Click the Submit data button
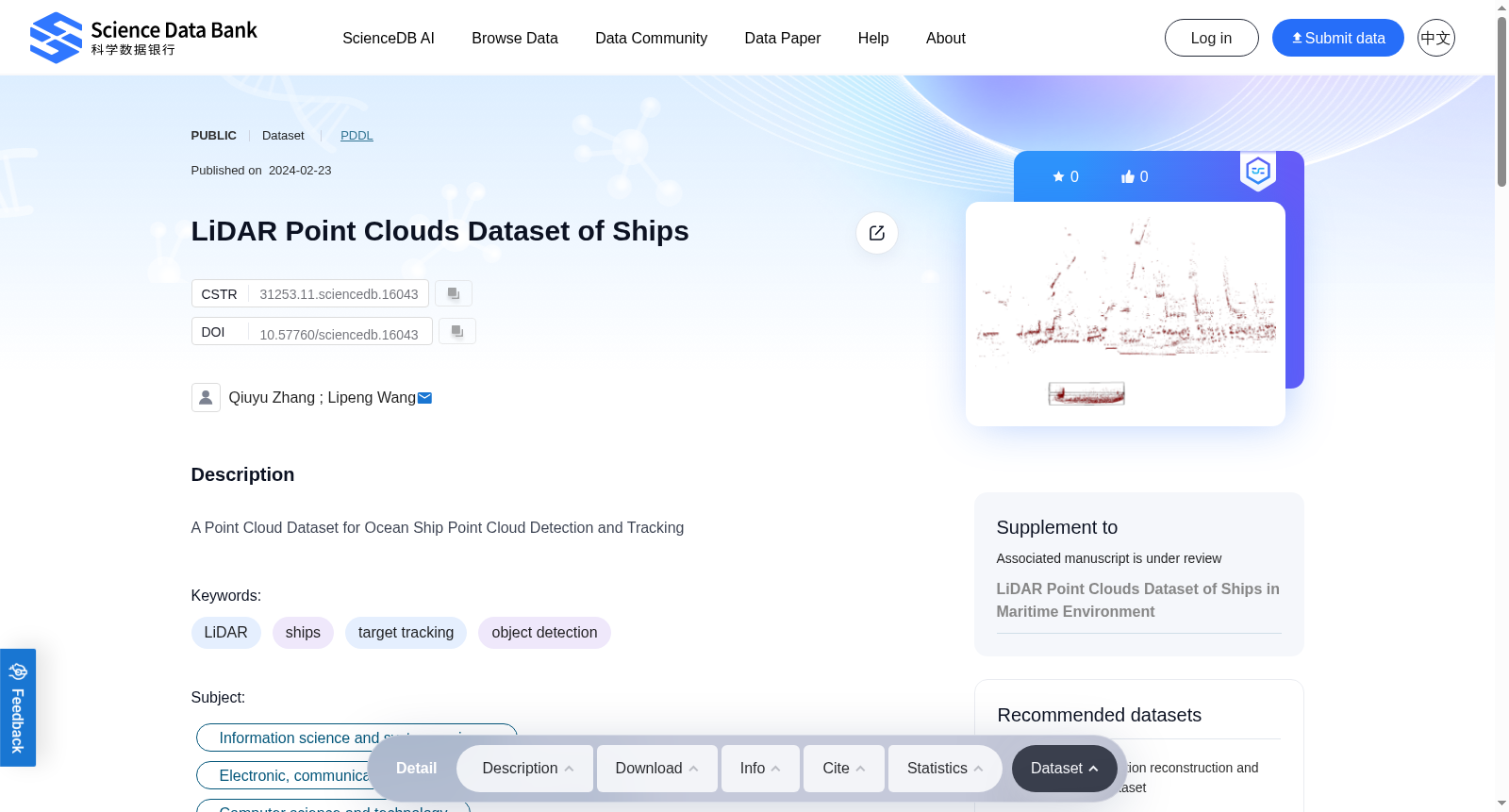 [x=1338, y=38]
